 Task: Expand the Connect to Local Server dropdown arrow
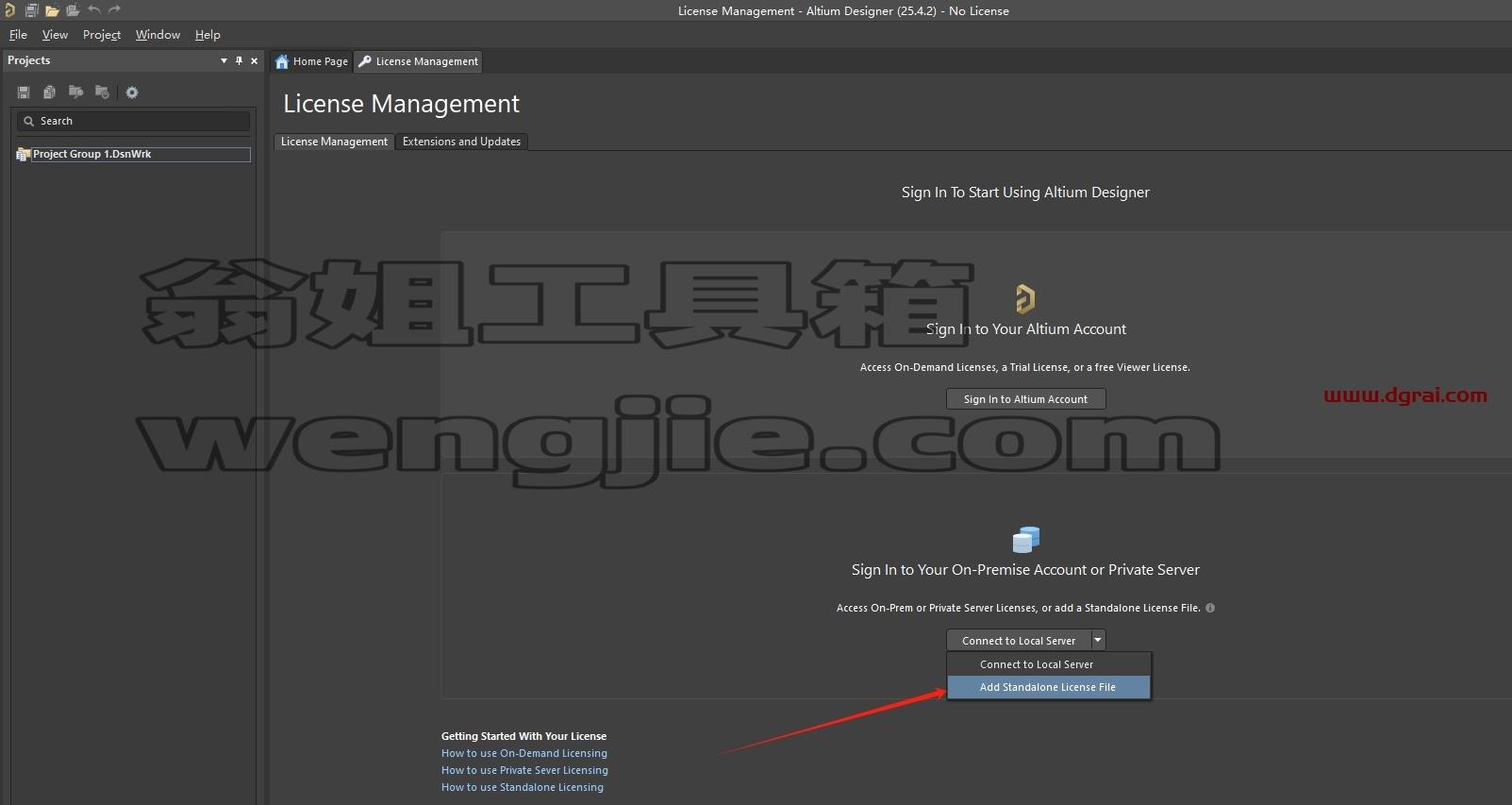tap(1098, 640)
